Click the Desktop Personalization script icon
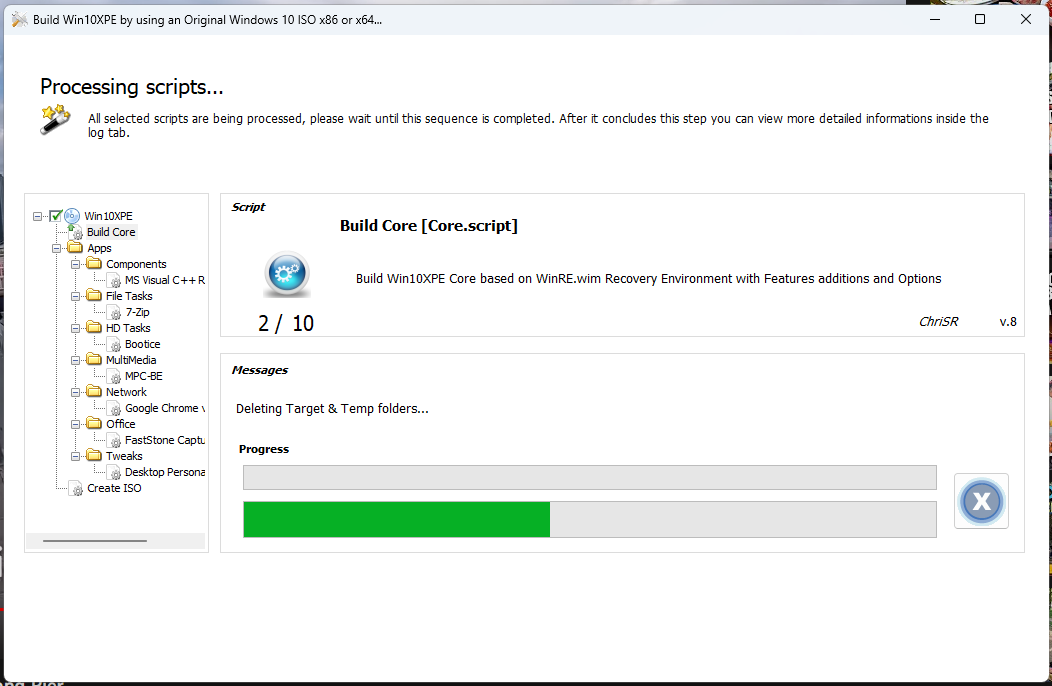 115,473
